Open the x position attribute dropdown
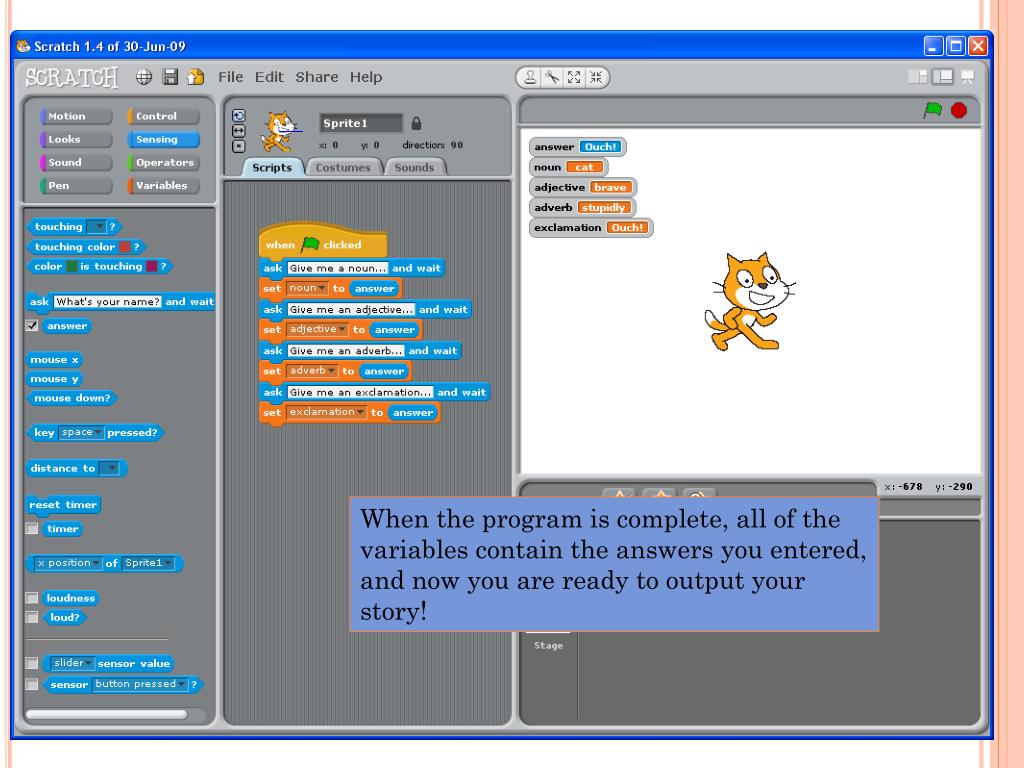This screenshot has width=1024, height=768. tap(68, 563)
